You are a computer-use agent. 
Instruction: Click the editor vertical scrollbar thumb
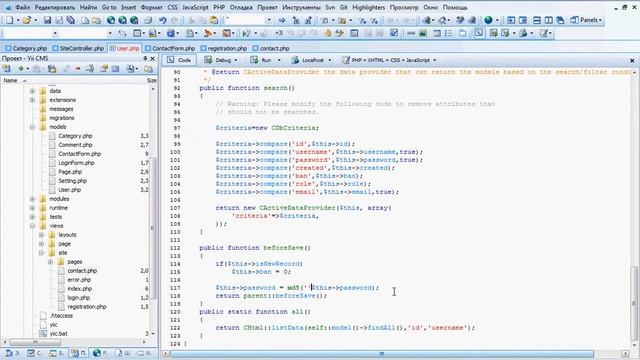pyautogui.click(x=634, y=303)
